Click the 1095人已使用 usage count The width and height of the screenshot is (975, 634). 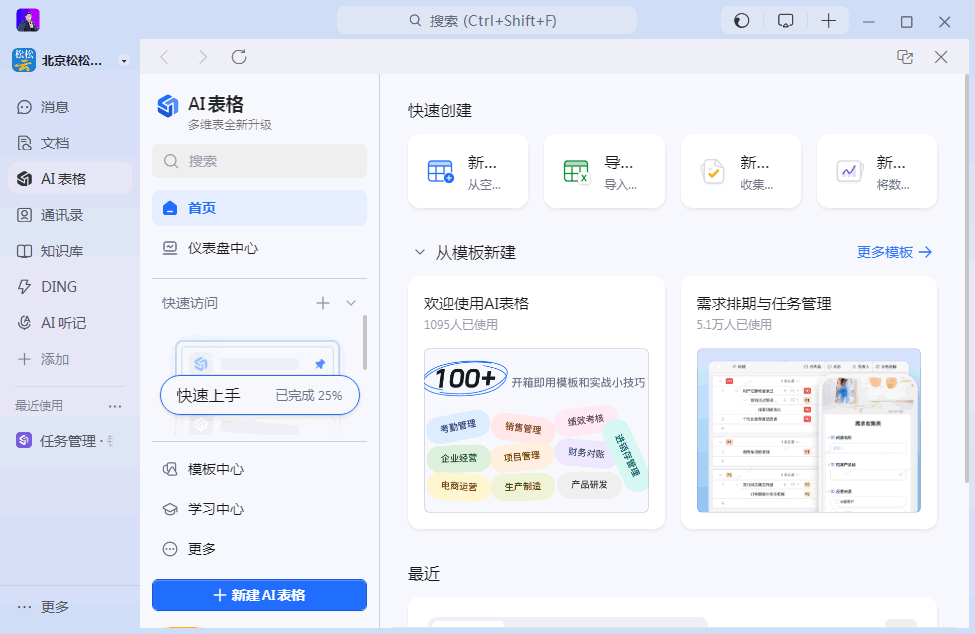point(461,324)
